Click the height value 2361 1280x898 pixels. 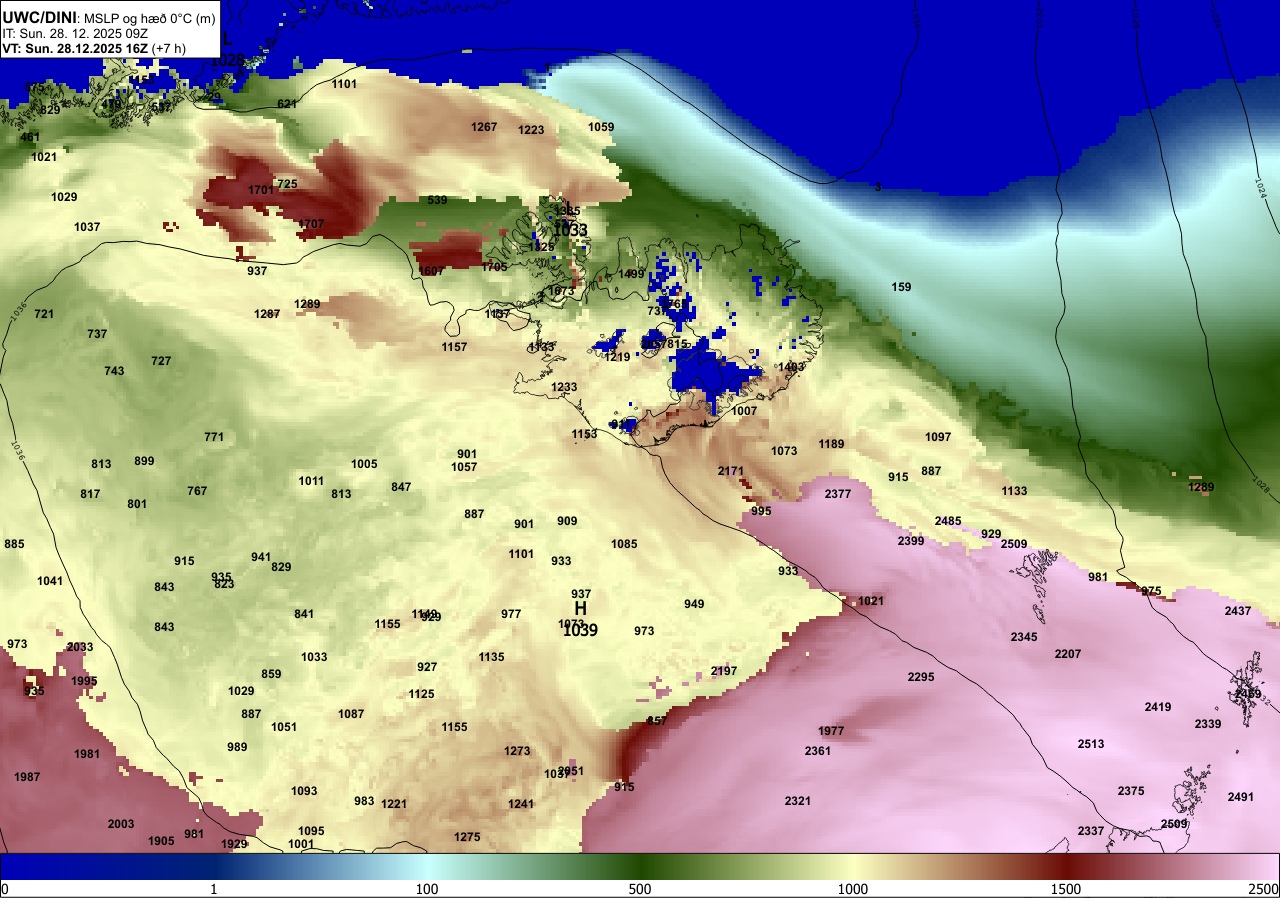(818, 751)
